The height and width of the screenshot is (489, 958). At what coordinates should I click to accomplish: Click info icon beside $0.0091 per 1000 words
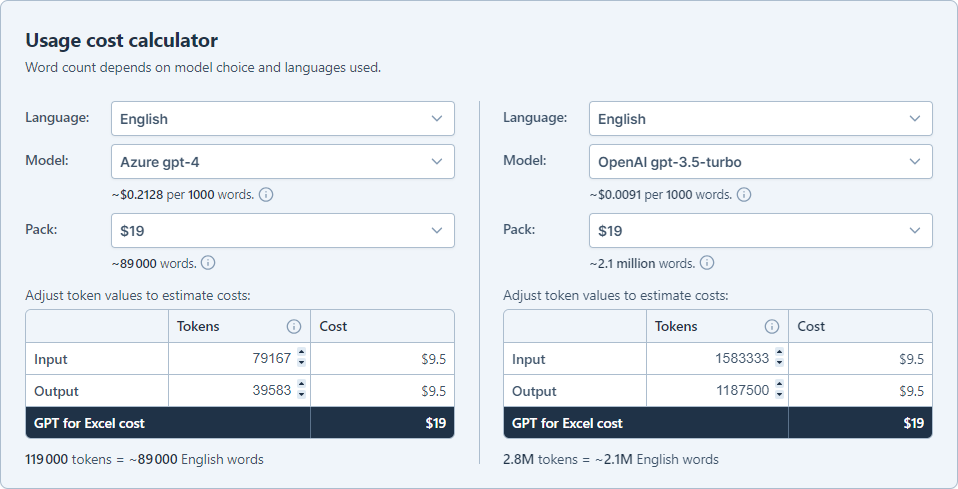[744, 194]
